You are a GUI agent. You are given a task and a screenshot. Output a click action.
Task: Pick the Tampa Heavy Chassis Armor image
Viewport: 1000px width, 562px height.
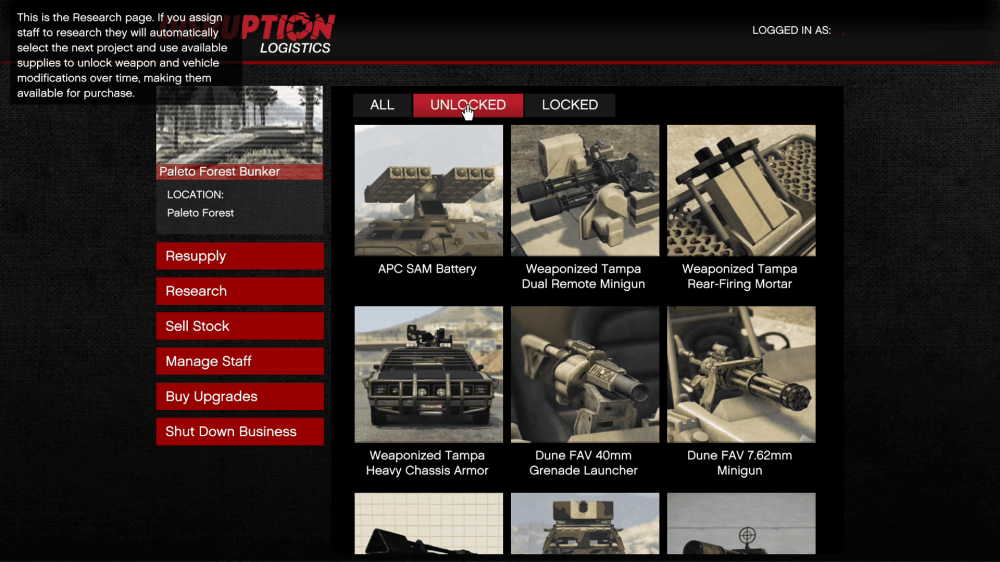(429, 374)
